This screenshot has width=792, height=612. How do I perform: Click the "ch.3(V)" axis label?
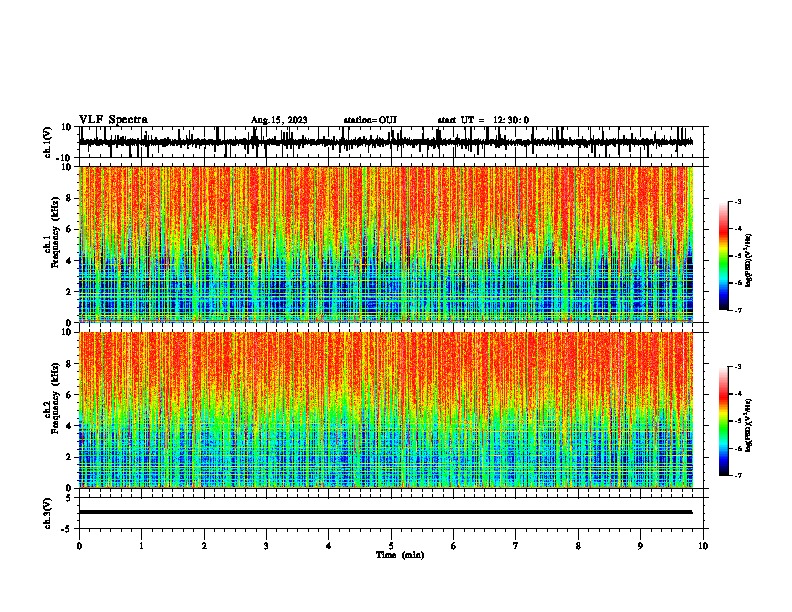click(48, 513)
